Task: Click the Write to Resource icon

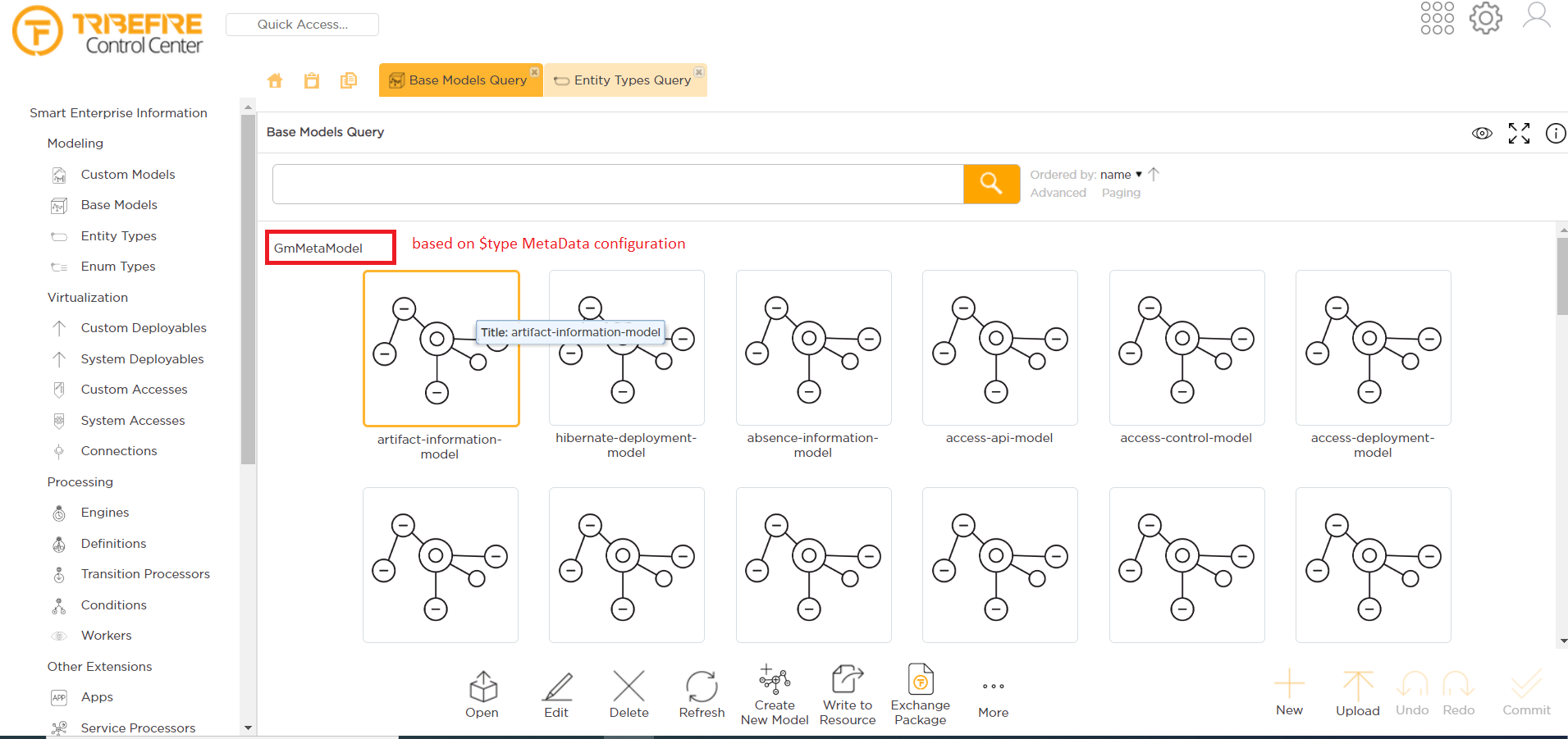Action: pos(847,680)
